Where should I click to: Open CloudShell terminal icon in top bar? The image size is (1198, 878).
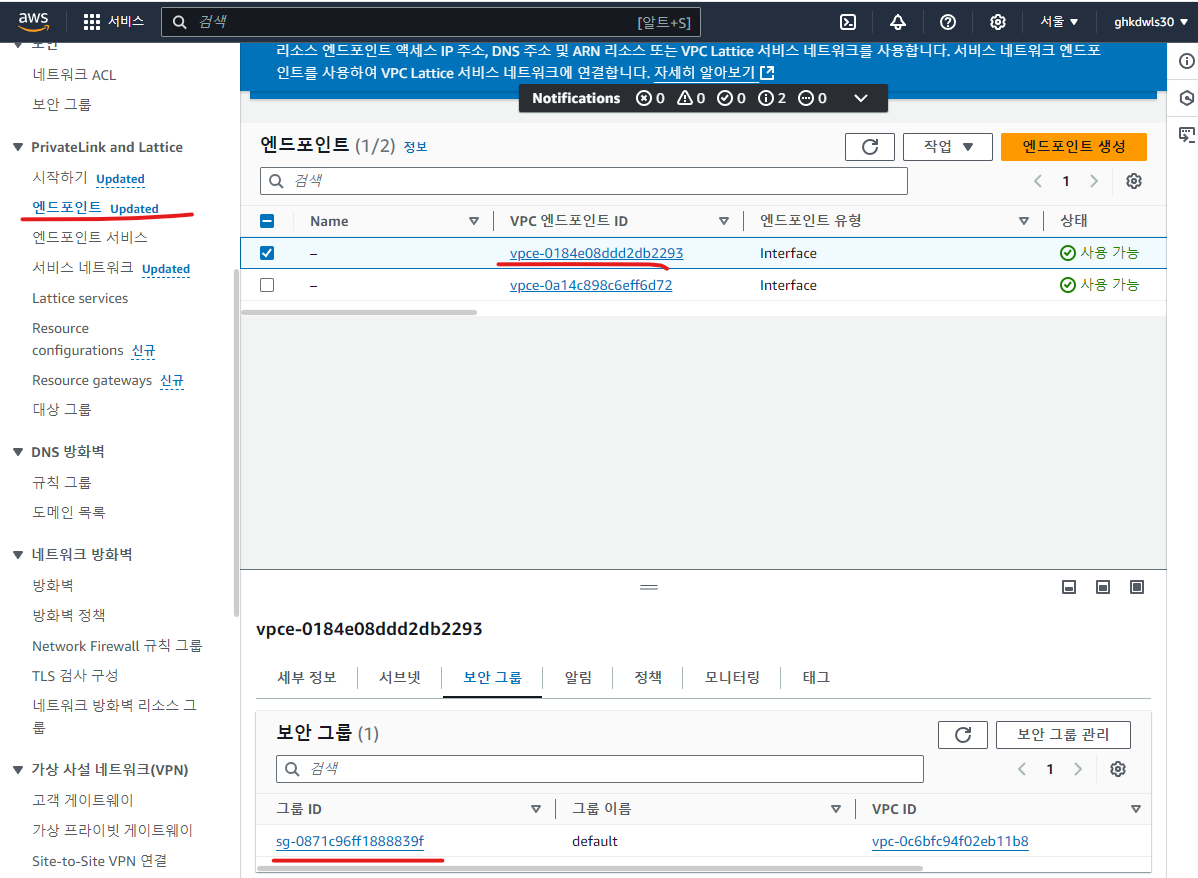tap(848, 22)
